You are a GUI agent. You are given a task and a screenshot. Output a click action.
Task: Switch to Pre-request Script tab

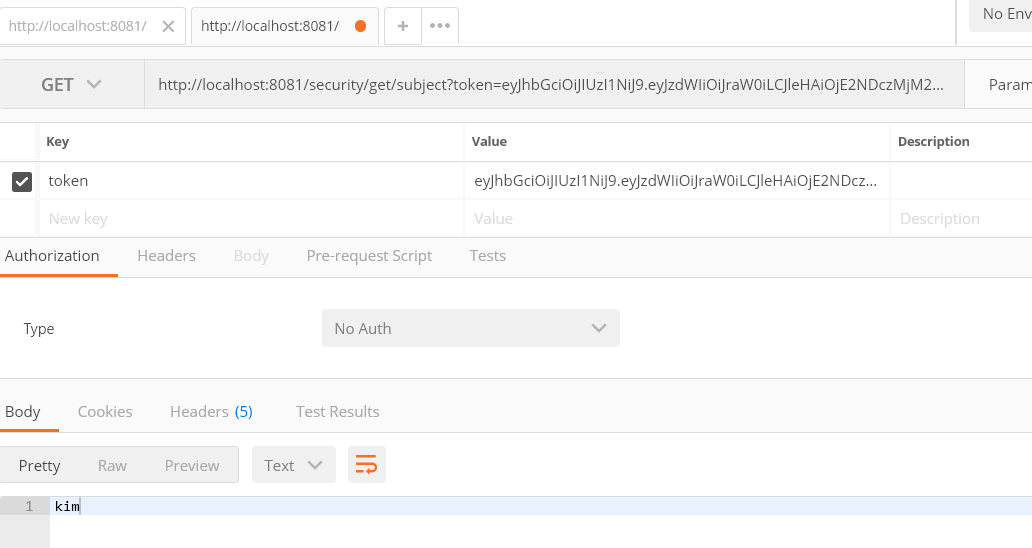pos(369,256)
